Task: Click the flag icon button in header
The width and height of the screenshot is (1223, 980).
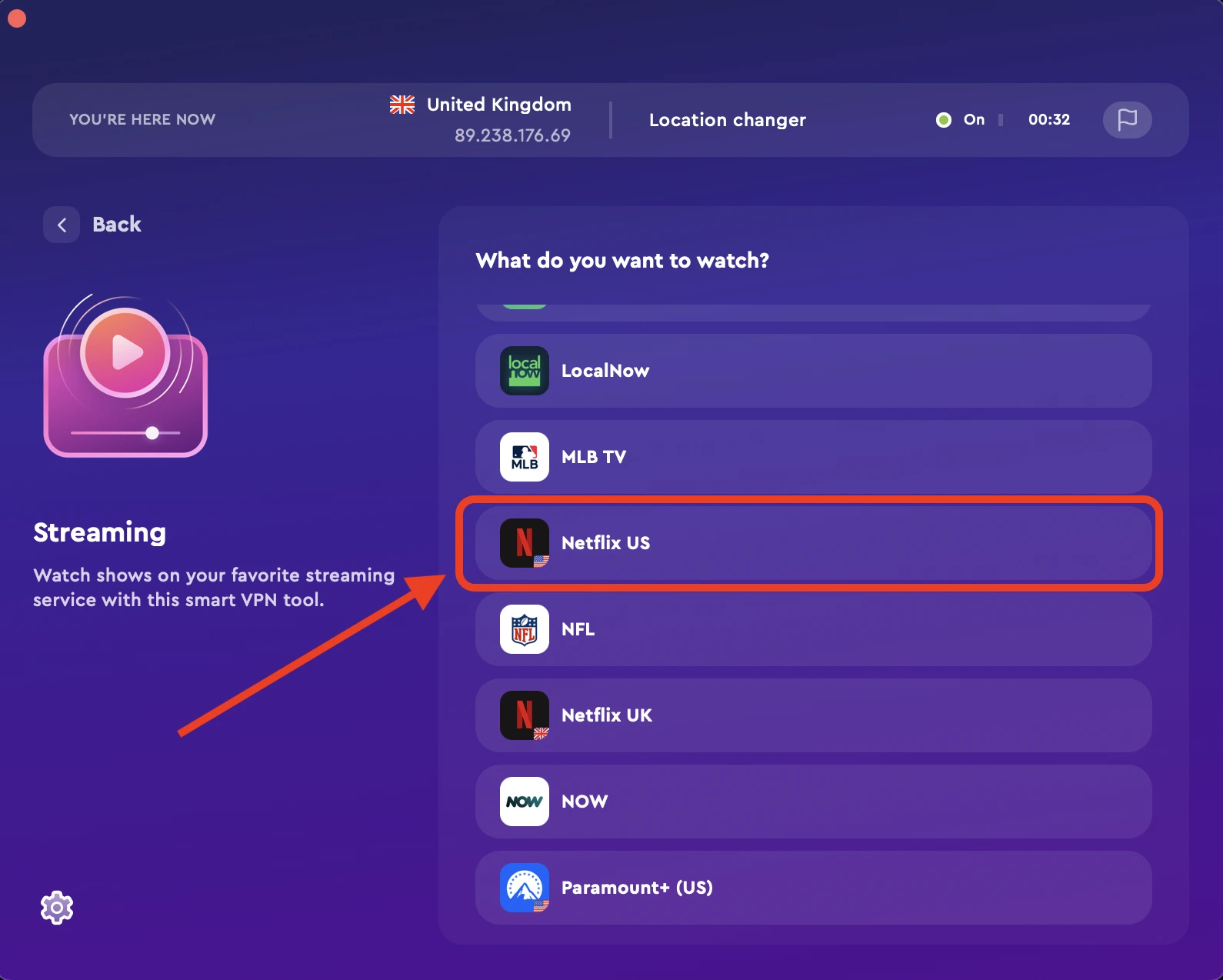Action: (x=1127, y=120)
